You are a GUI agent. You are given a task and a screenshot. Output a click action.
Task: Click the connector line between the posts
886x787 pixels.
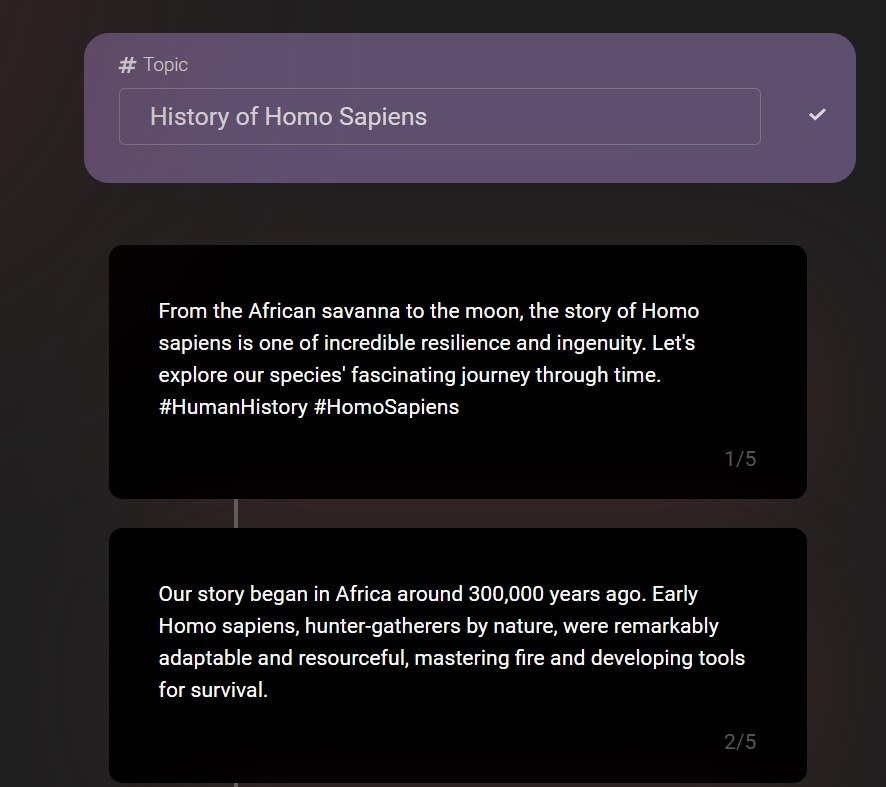[236, 513]
